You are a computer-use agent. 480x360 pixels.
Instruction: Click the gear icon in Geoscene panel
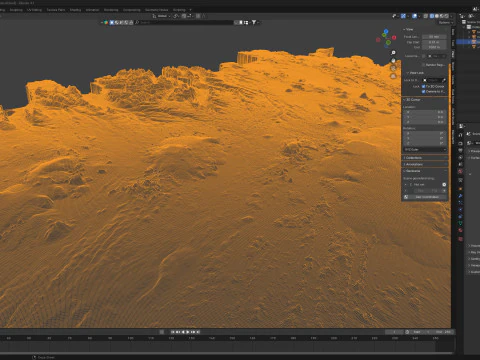click(444, 184)
